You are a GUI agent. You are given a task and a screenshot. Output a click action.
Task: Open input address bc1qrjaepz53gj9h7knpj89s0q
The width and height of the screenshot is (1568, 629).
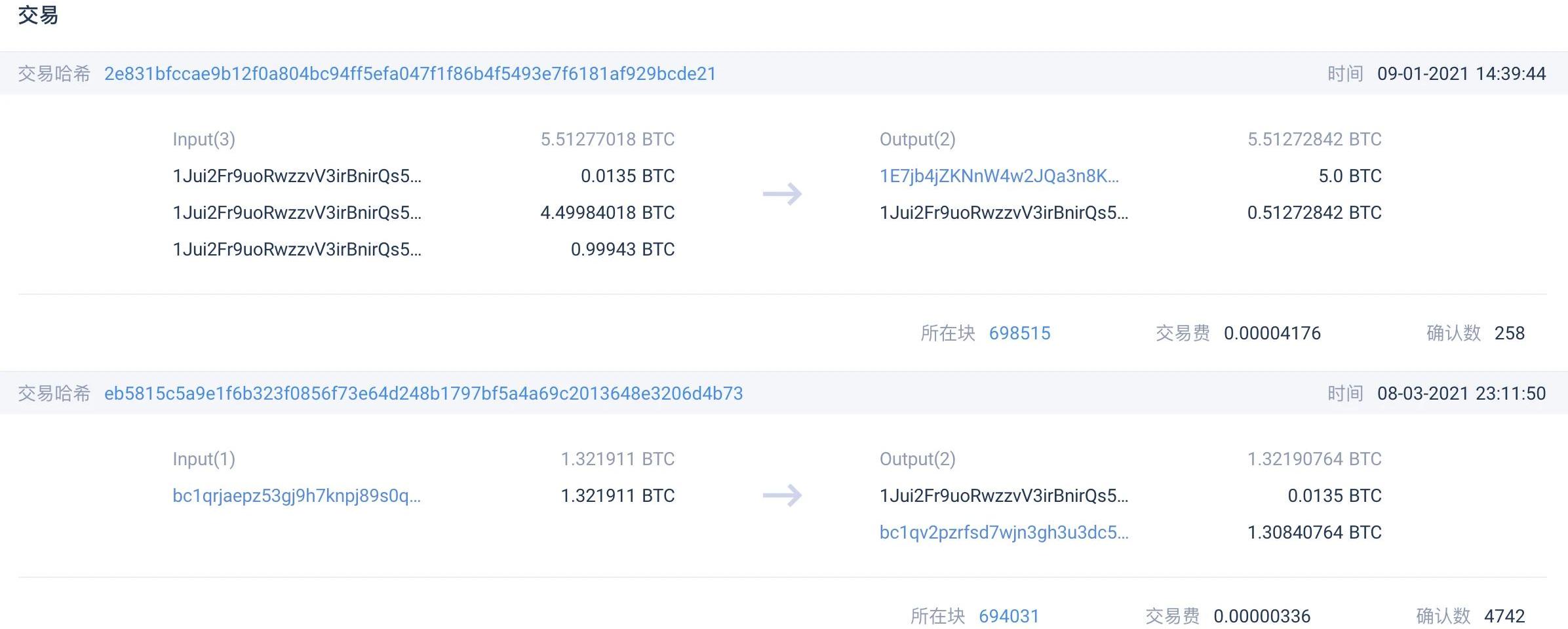tap(296, 495)
